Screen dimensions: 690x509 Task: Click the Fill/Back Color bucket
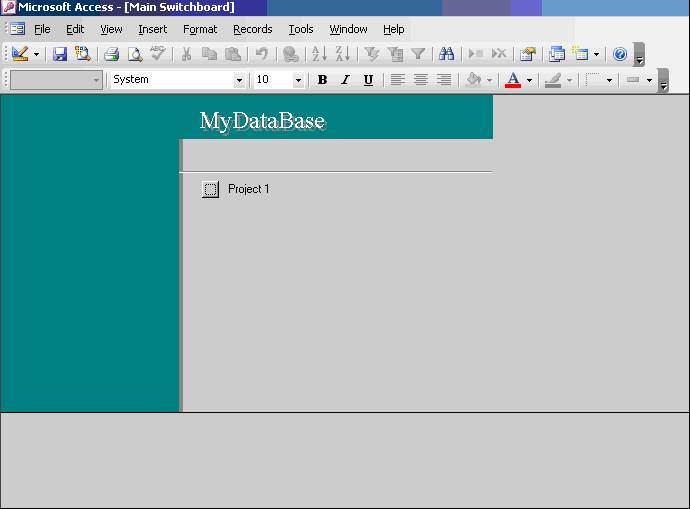(473, 80)
